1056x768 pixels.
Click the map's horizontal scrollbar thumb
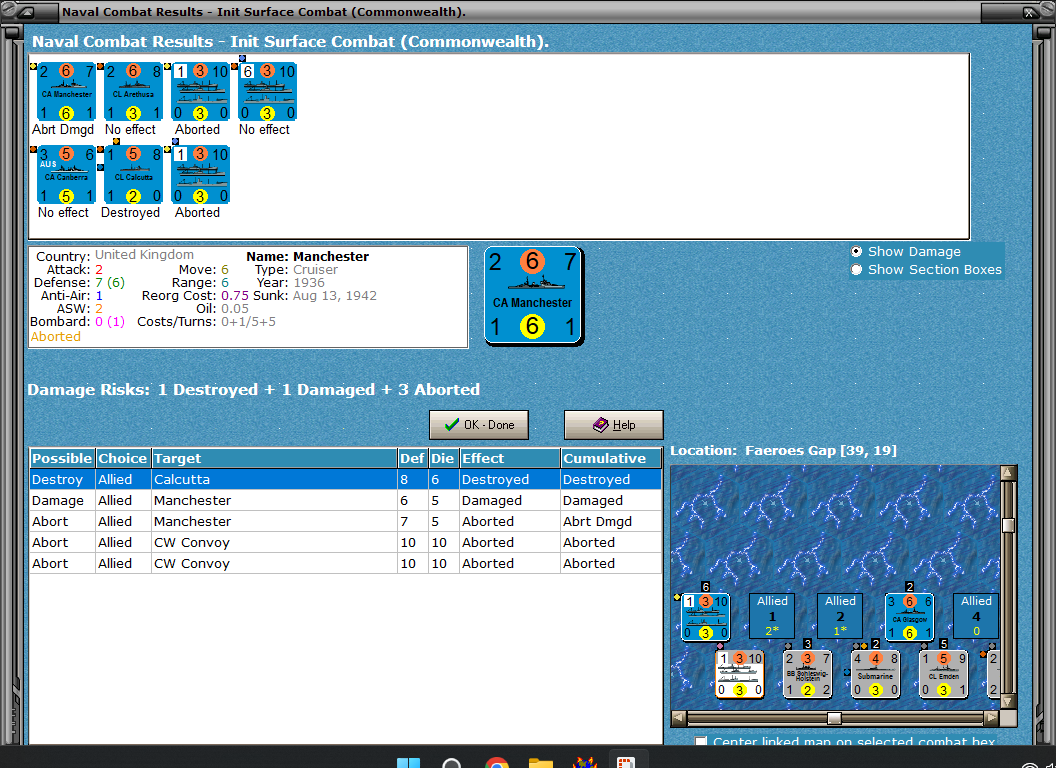click(x=834, y=718)
